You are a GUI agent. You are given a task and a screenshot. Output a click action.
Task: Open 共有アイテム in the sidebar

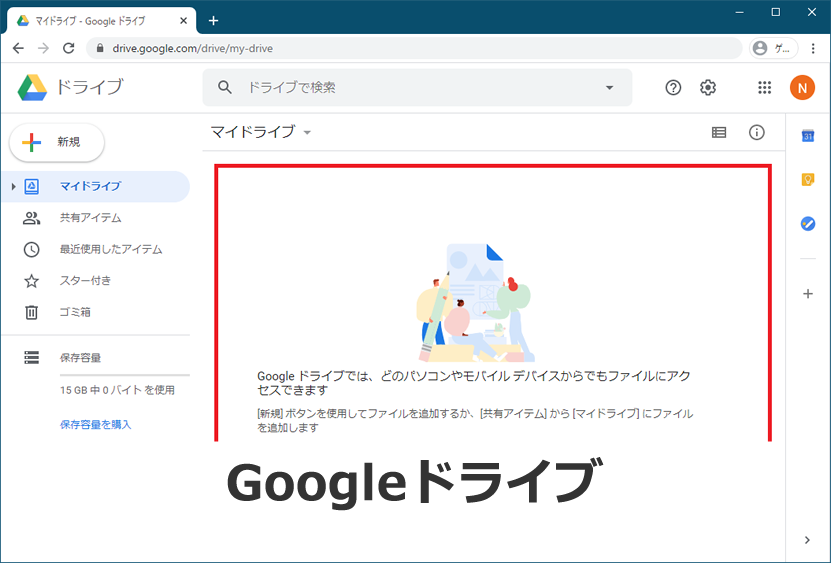[x=95, y=218]
